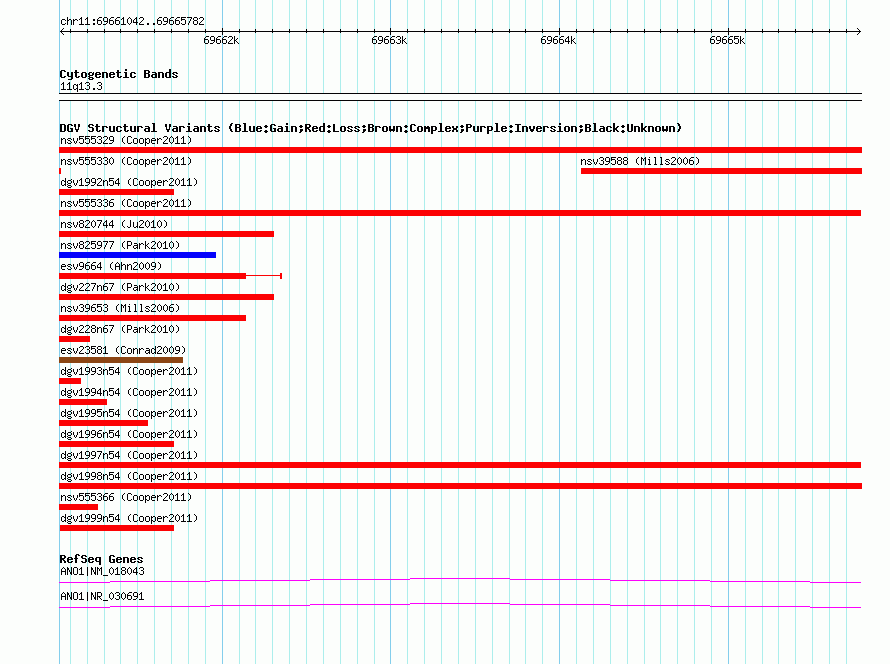Screen dimensions: 890x664
Task: Select the dgv1995n54 red bar
Action: click(103, 423)
